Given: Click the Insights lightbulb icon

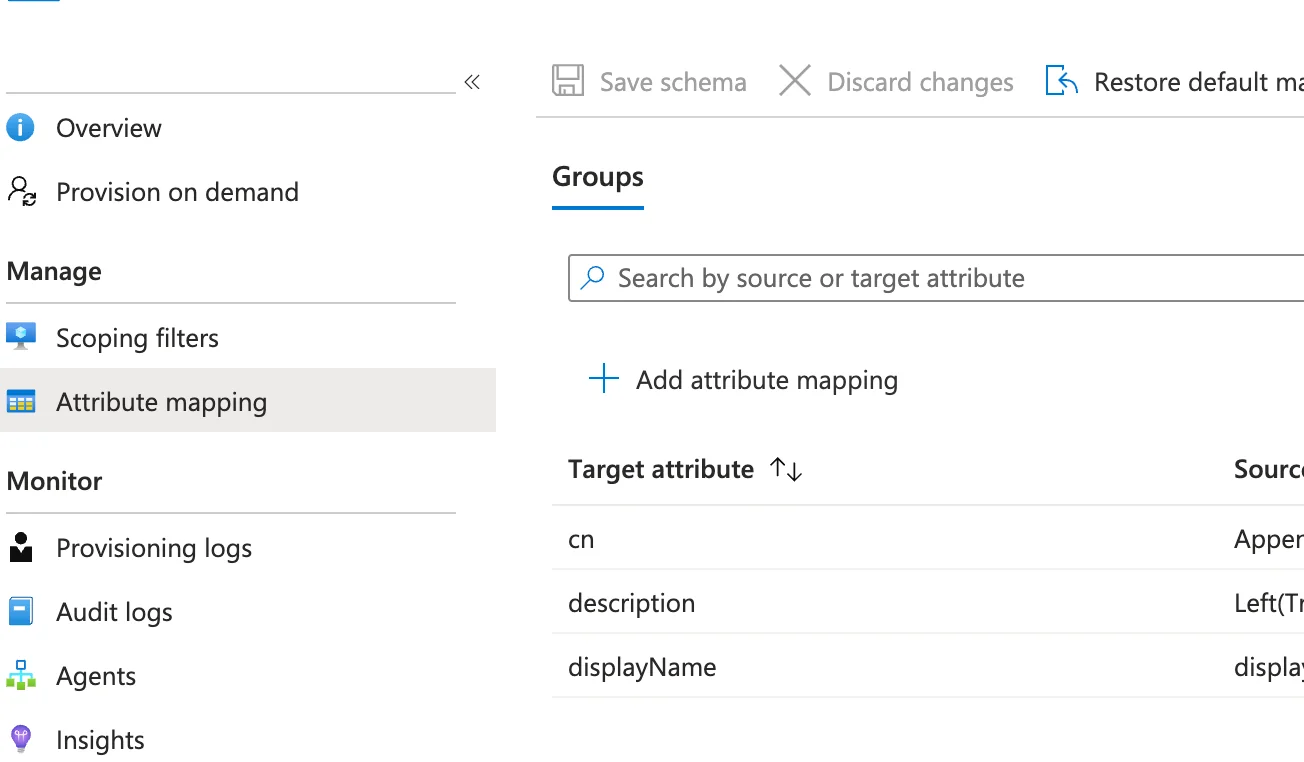Looking at the screenshot, I should pos(21,740).
